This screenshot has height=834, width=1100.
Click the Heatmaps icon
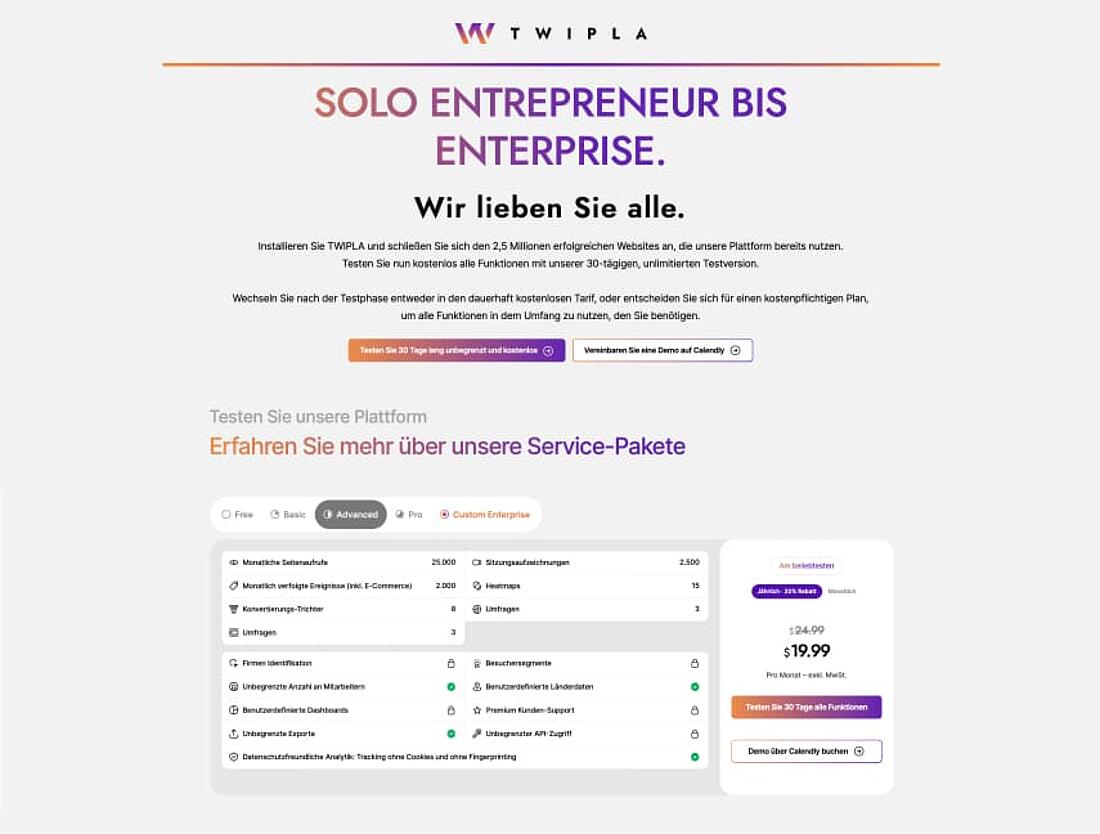click(x=477, y=586)
